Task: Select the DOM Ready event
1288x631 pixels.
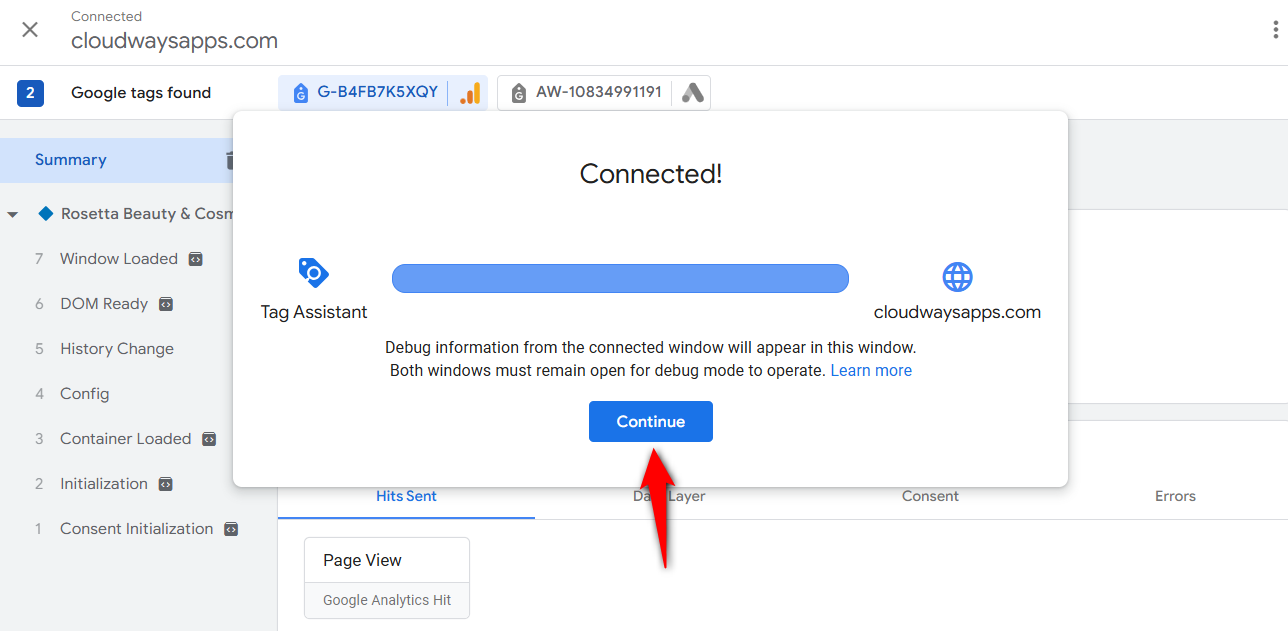Action: pyautogui.click(x=104, y=304)
